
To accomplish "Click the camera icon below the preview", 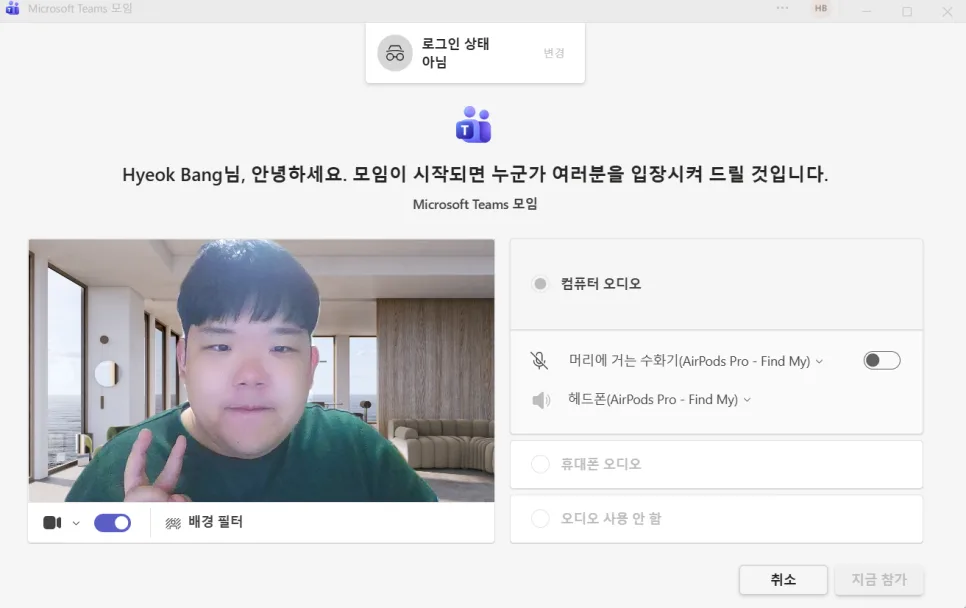I will coord(52,522).
